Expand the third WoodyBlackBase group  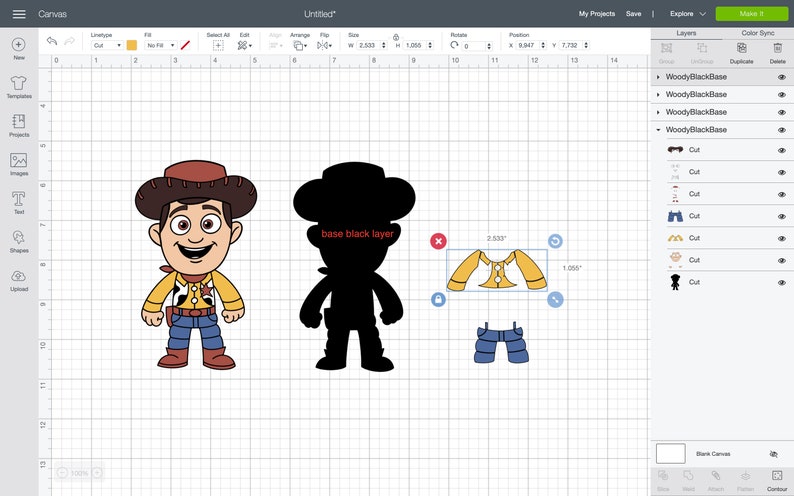(658, 112)
